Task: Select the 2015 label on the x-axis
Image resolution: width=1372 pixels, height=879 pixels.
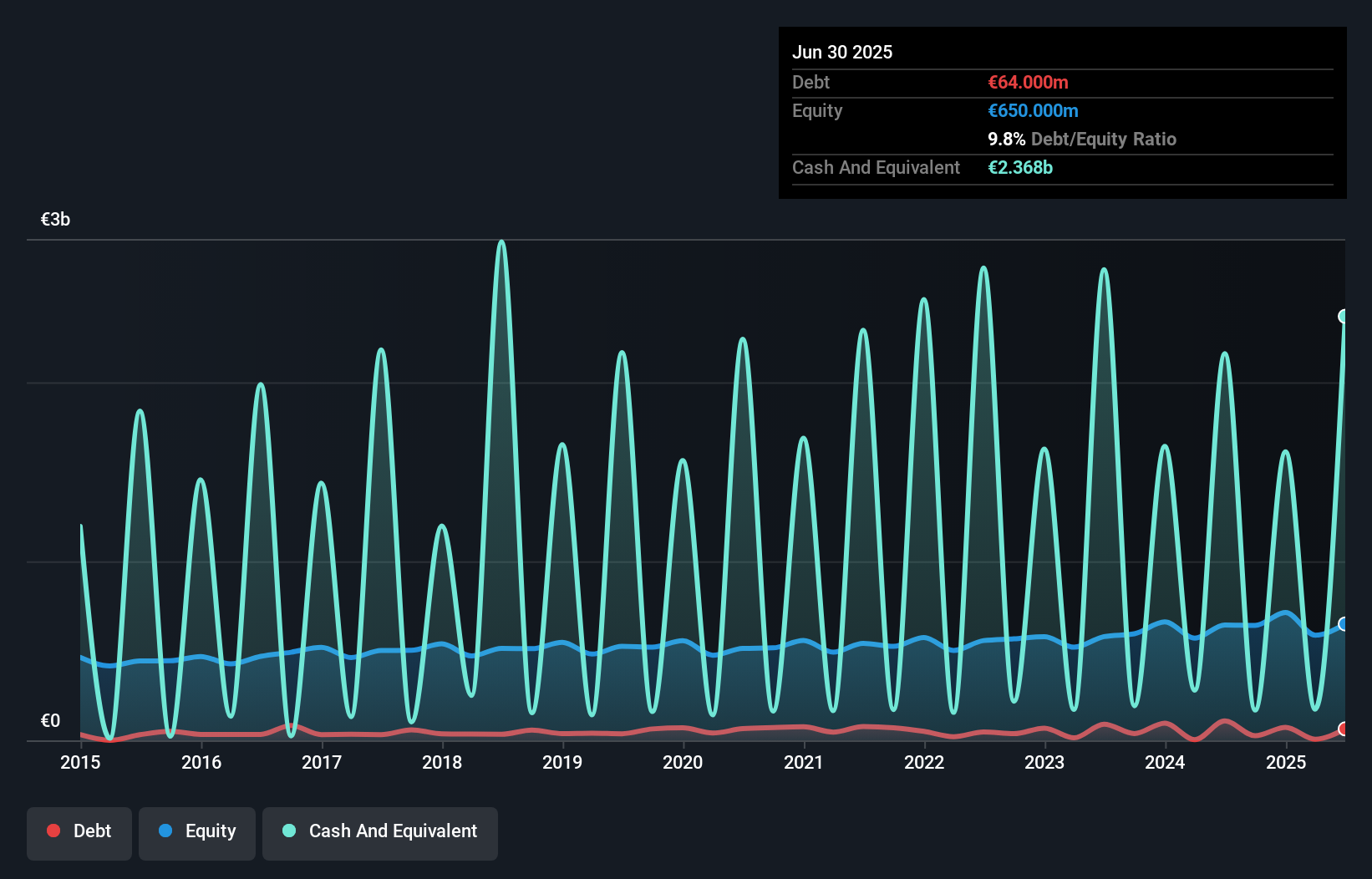Action: [80, 763]
